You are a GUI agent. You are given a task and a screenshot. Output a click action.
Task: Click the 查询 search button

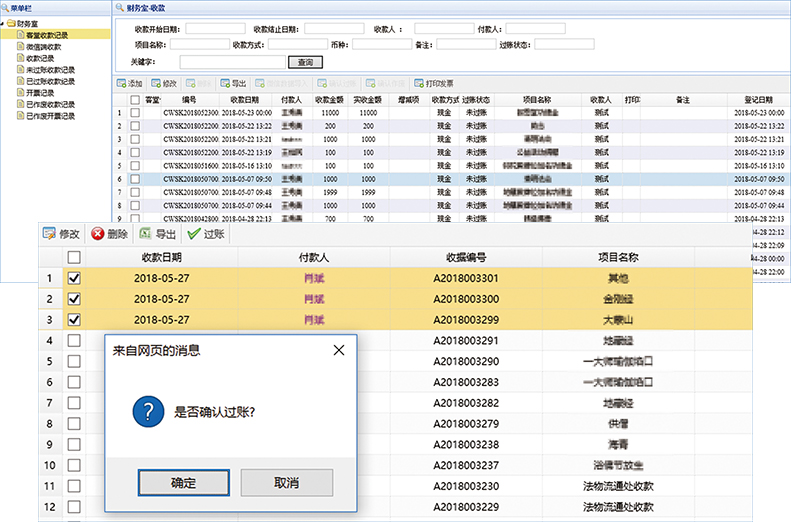pos(305,62)
